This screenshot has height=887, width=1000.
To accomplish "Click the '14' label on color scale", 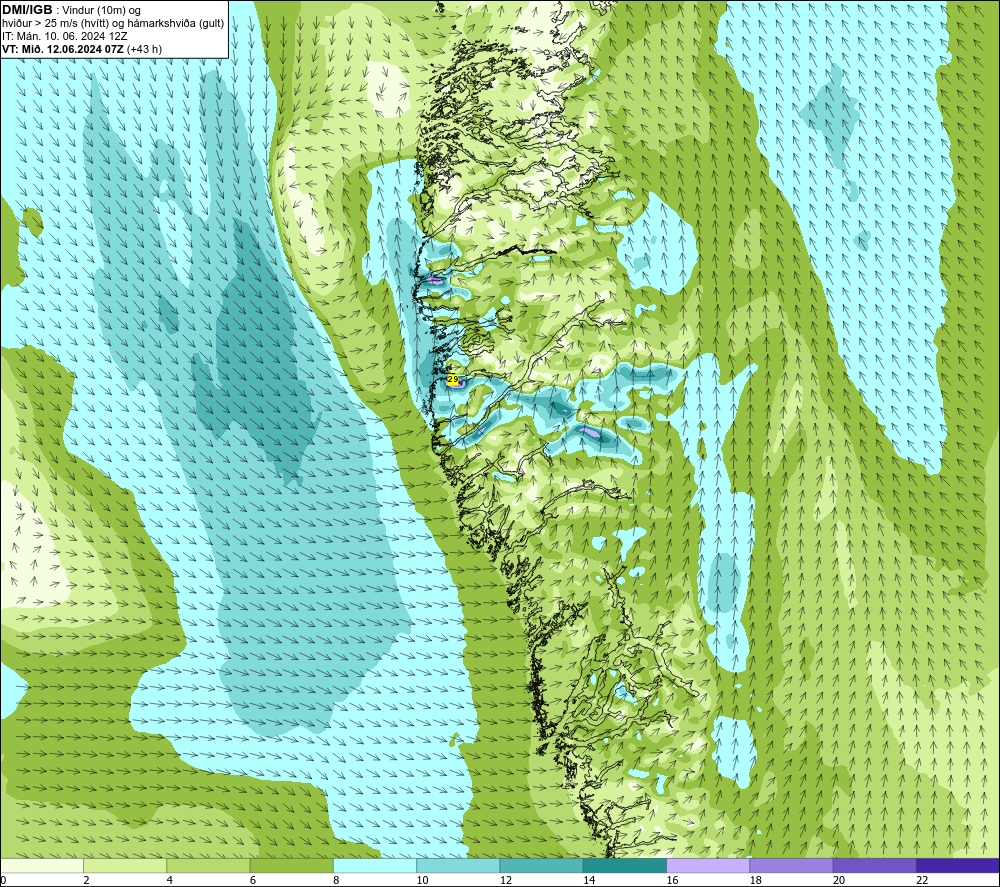I will coord(589,880).
